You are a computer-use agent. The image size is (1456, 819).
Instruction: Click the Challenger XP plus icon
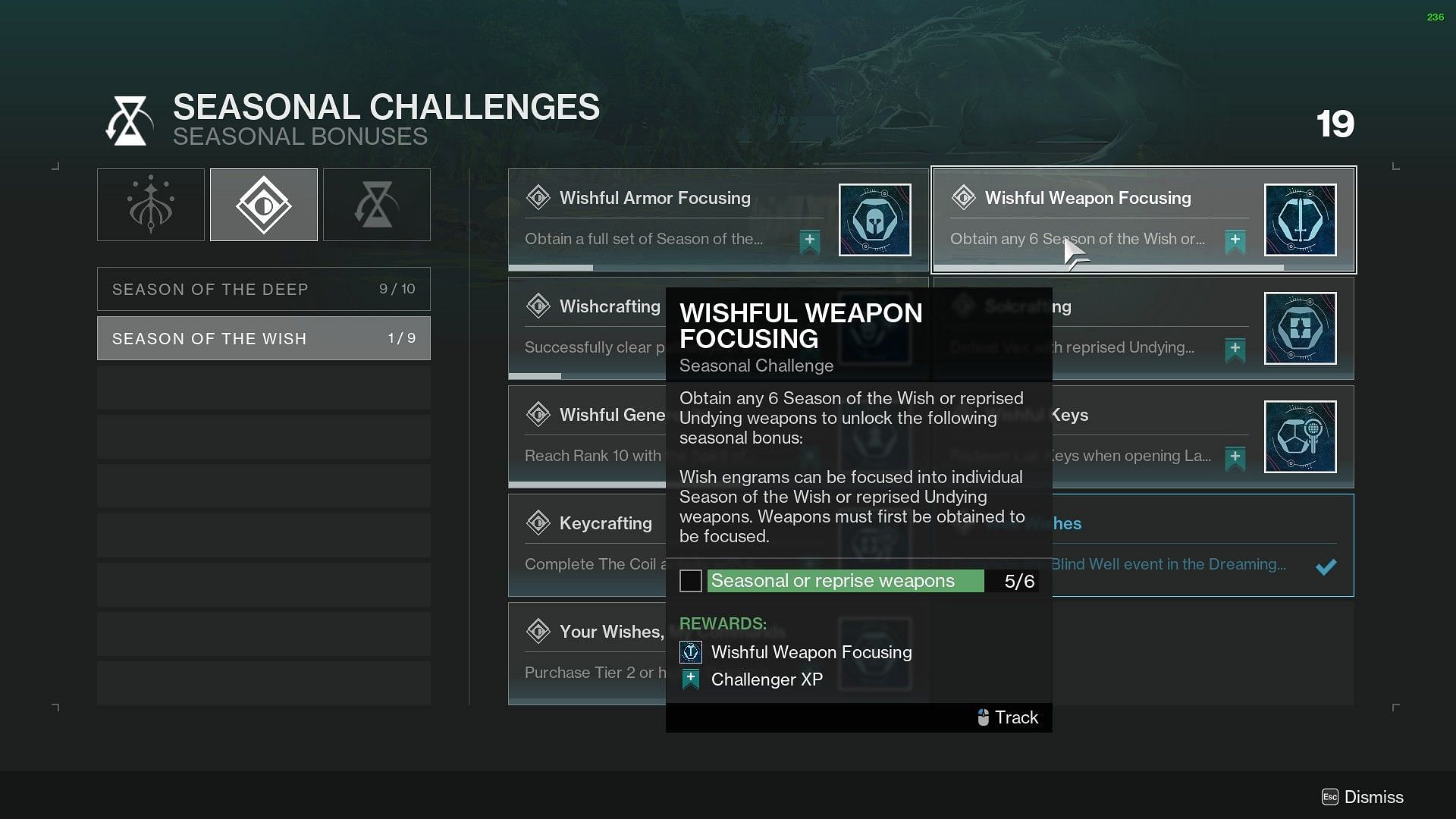click(x=691, y=679)
